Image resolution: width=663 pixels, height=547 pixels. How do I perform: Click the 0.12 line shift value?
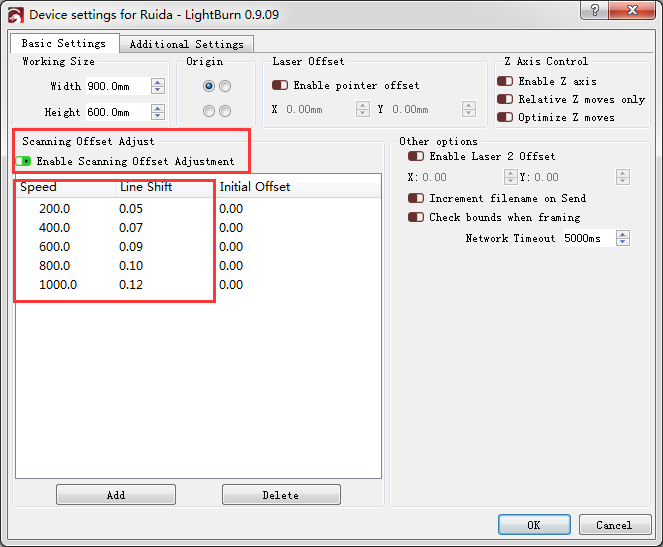tap(131, 285)
